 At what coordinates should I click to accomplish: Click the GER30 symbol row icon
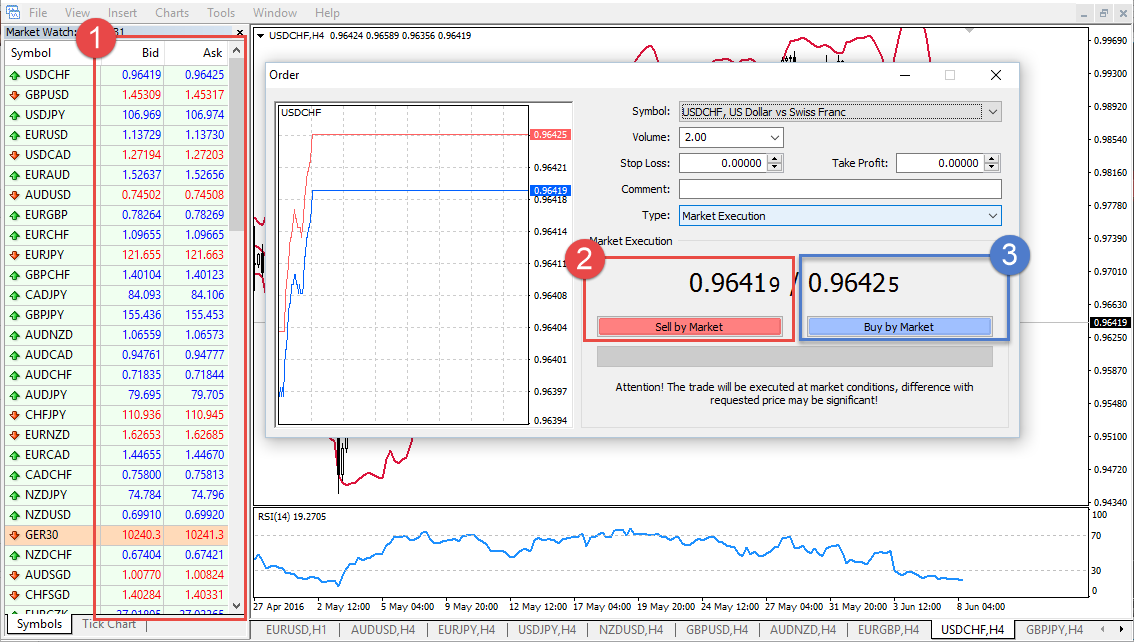[x=15, y=535]
